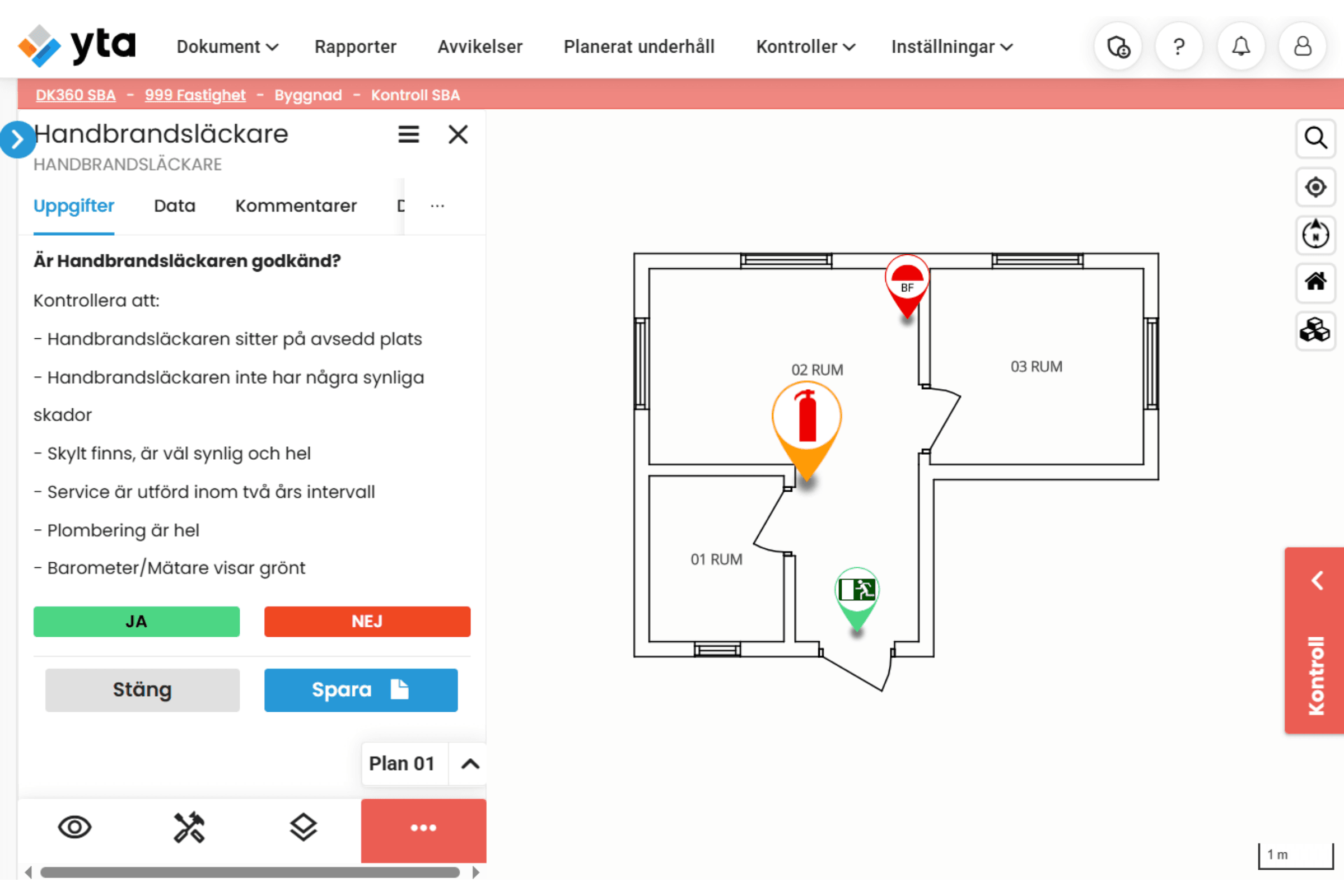Open the layers icon in the bottom toolbar
Viewport: 1344px width, 896px height.
pos(304,827)
